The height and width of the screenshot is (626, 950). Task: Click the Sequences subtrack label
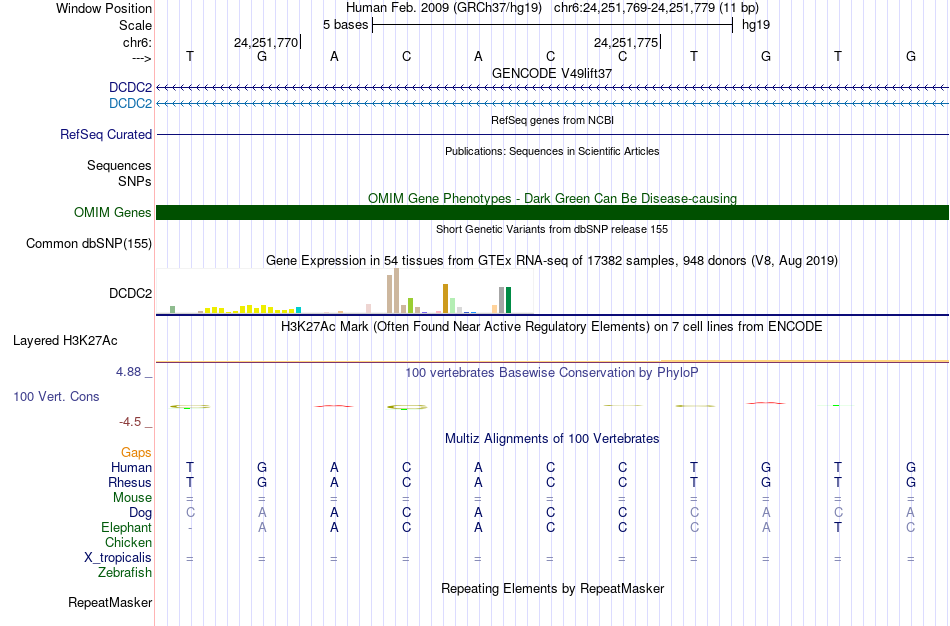tap(119, 165)
